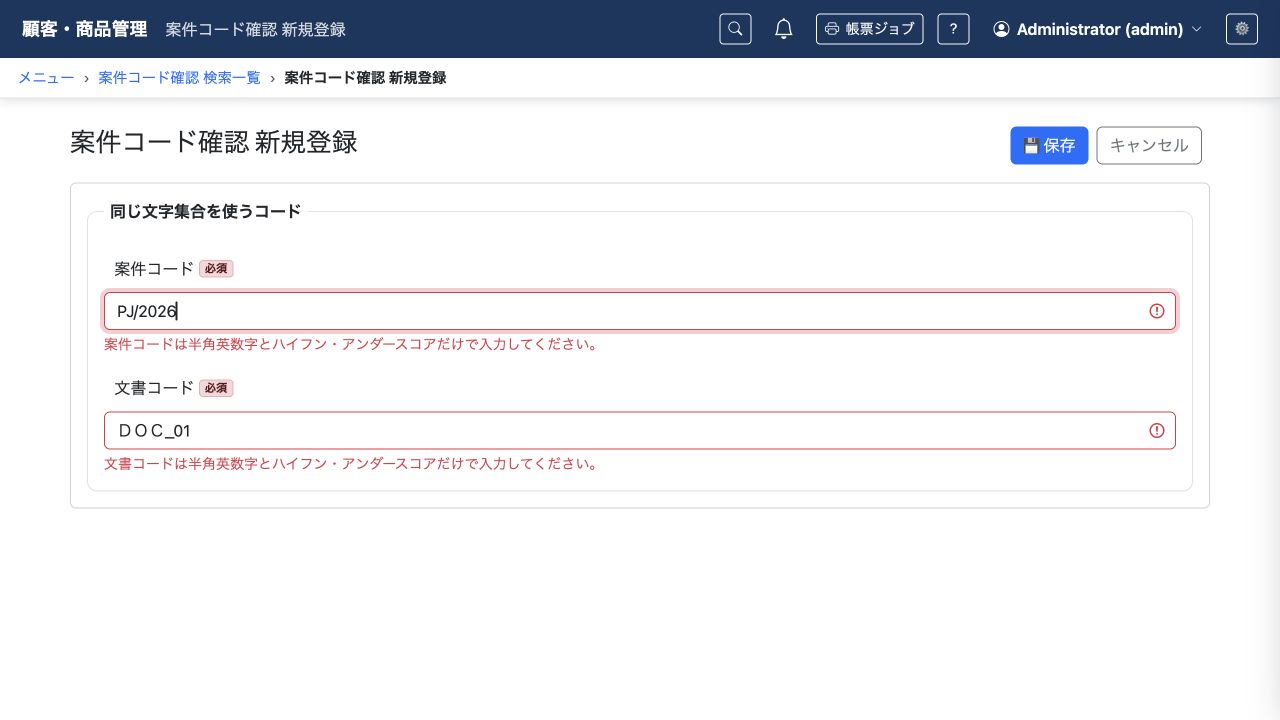Click the error icon in 案件コード field
This screenshot has width=1280, height=720.
(1157, 311)
